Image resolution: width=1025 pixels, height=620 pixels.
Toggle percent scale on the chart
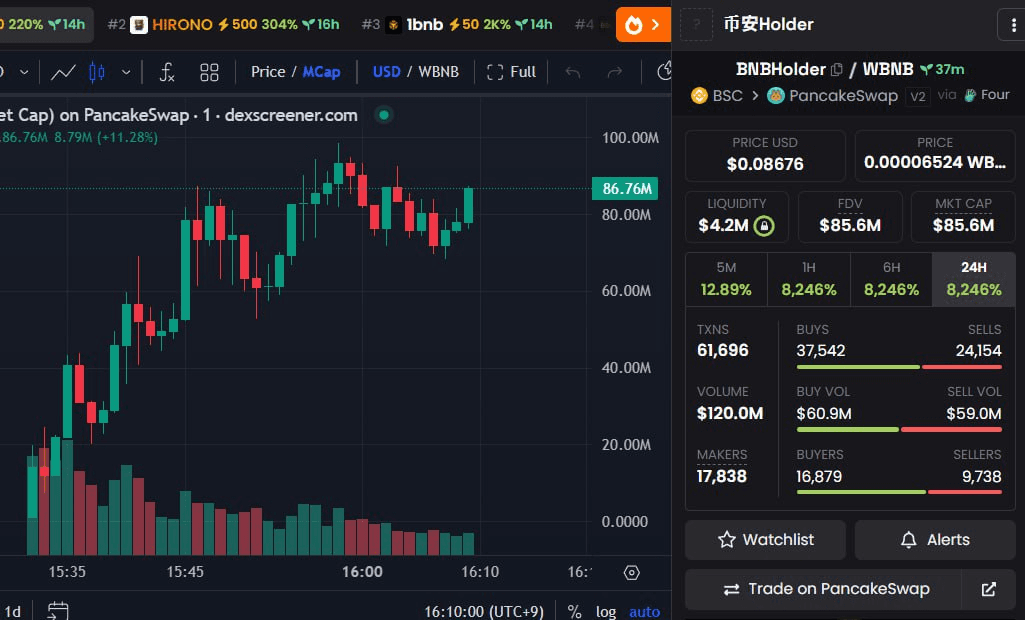(574, 611)
